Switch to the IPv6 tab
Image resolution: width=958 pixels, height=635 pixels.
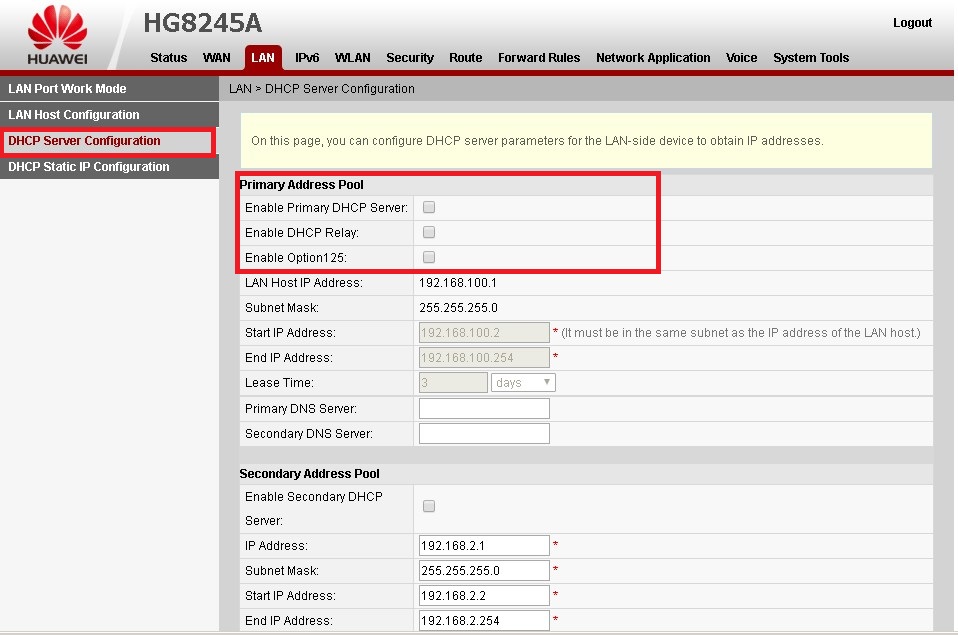[307, 57]
